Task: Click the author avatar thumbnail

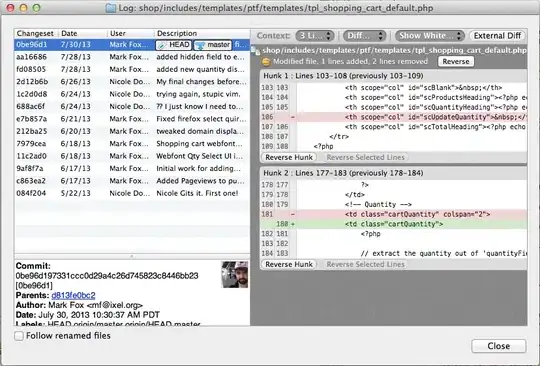Action: (235, 274)
